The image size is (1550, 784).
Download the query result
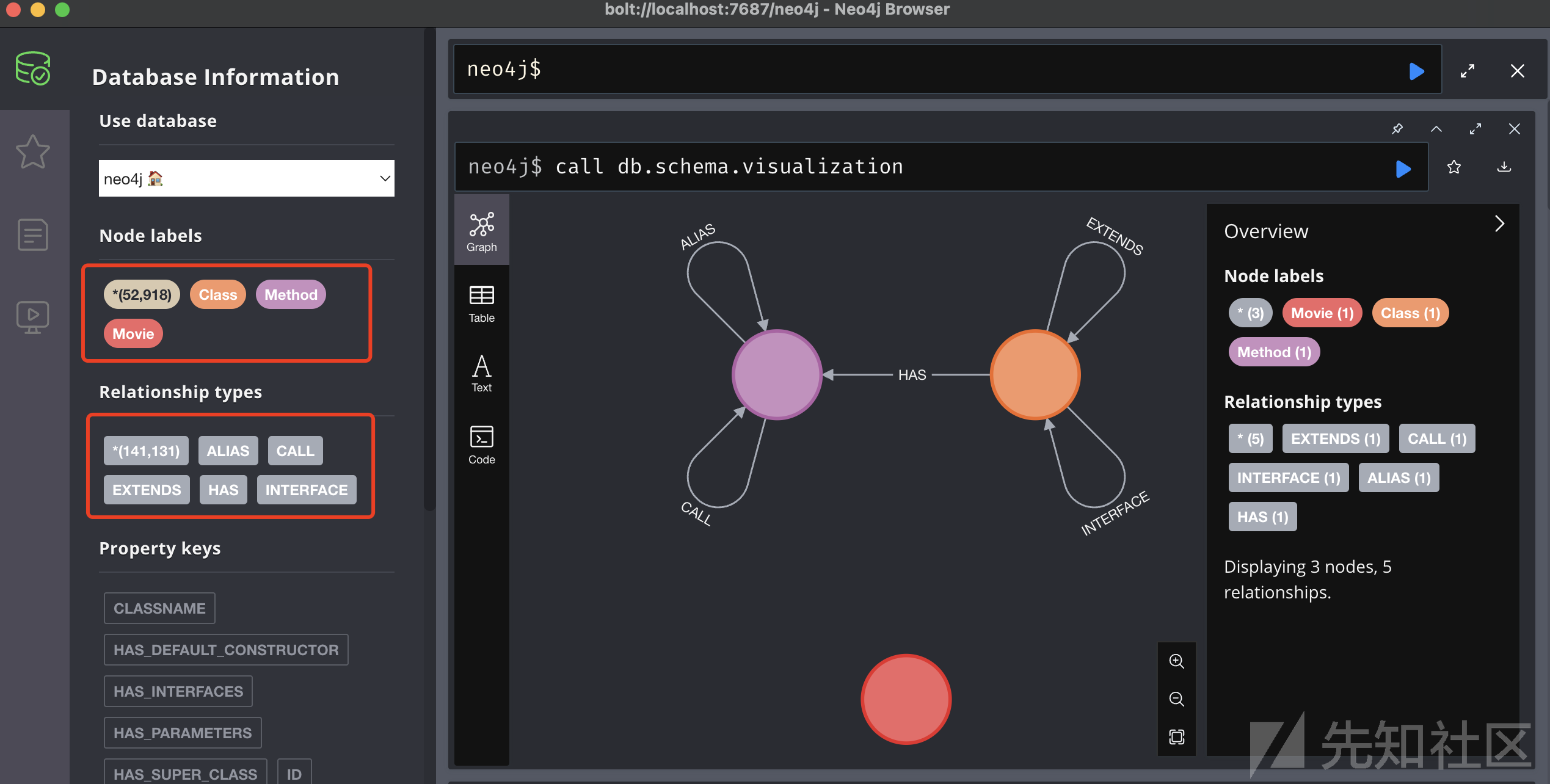point(1504,167)
